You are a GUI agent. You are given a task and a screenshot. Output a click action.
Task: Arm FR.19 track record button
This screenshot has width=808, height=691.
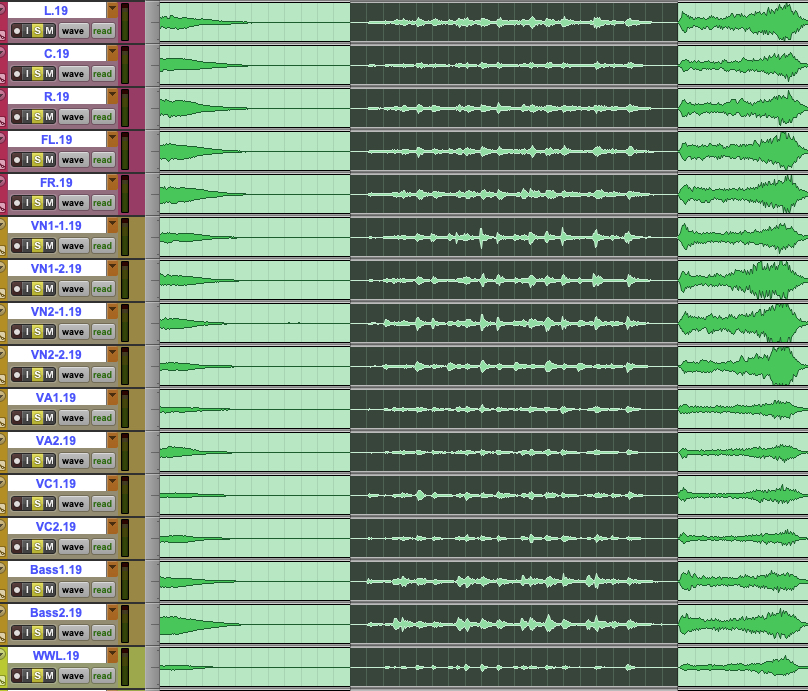point(17,203)
